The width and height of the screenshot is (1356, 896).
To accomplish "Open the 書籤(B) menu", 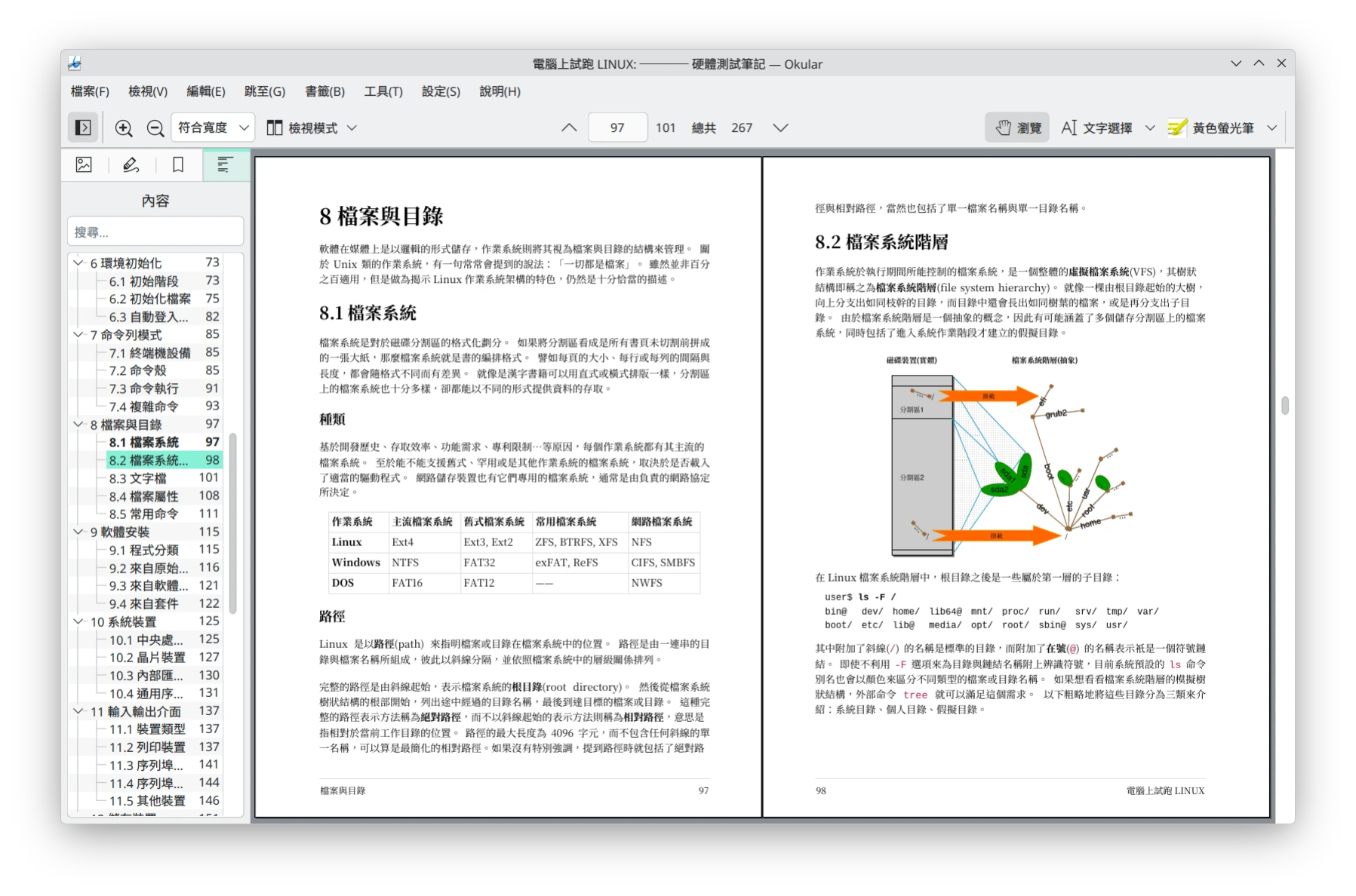I will point(324,91).
